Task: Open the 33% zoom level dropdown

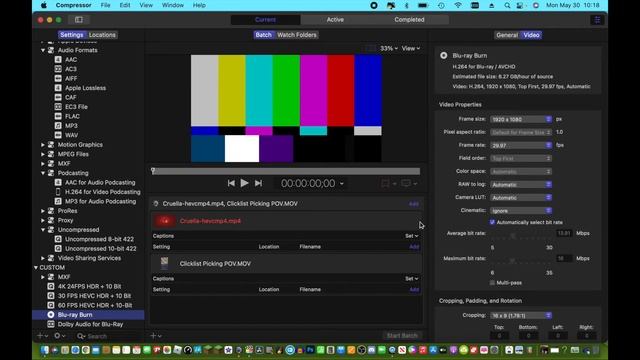Action: [x=389, y=48]
